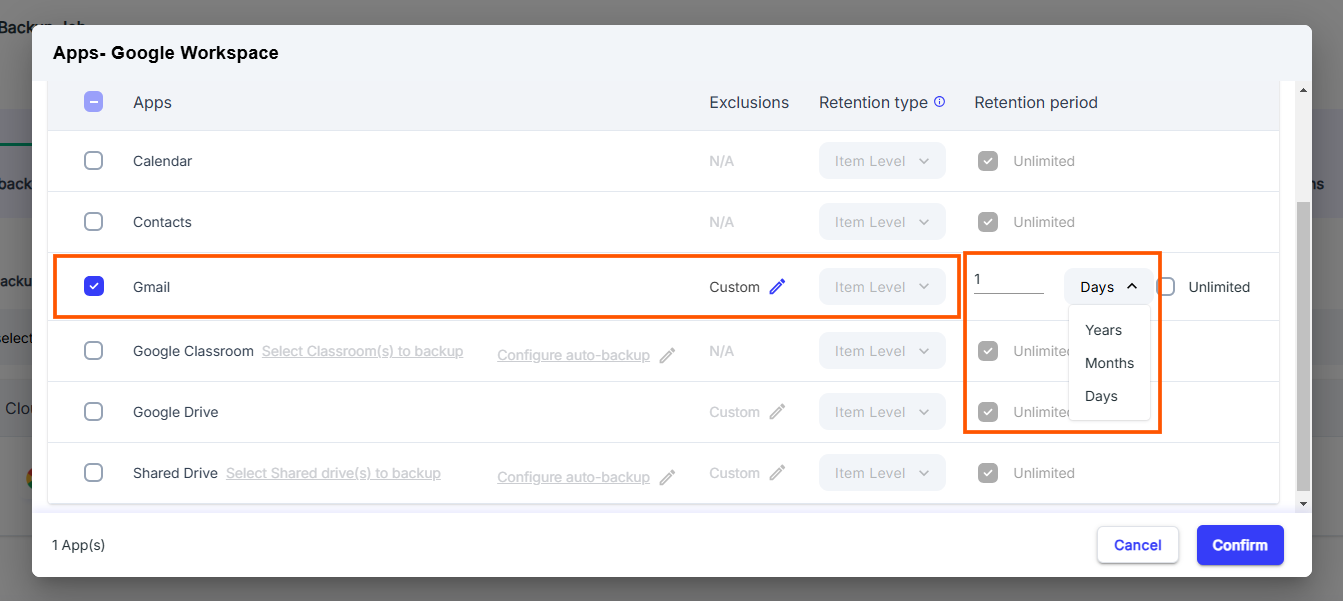Click the Calendar app name
1343x601 pixels.
162,161
